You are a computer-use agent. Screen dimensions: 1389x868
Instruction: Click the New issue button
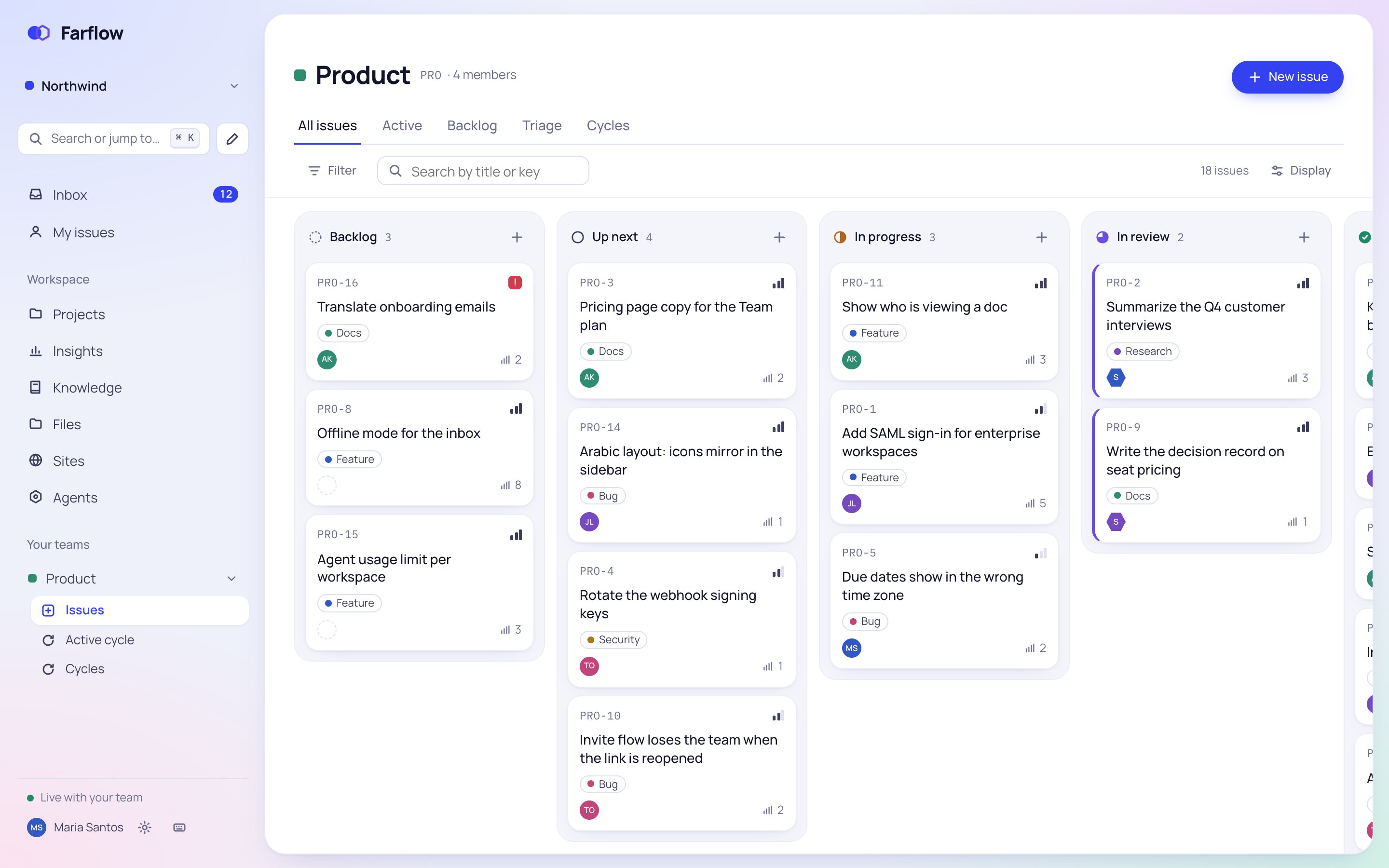click(x=1287, y=77)
